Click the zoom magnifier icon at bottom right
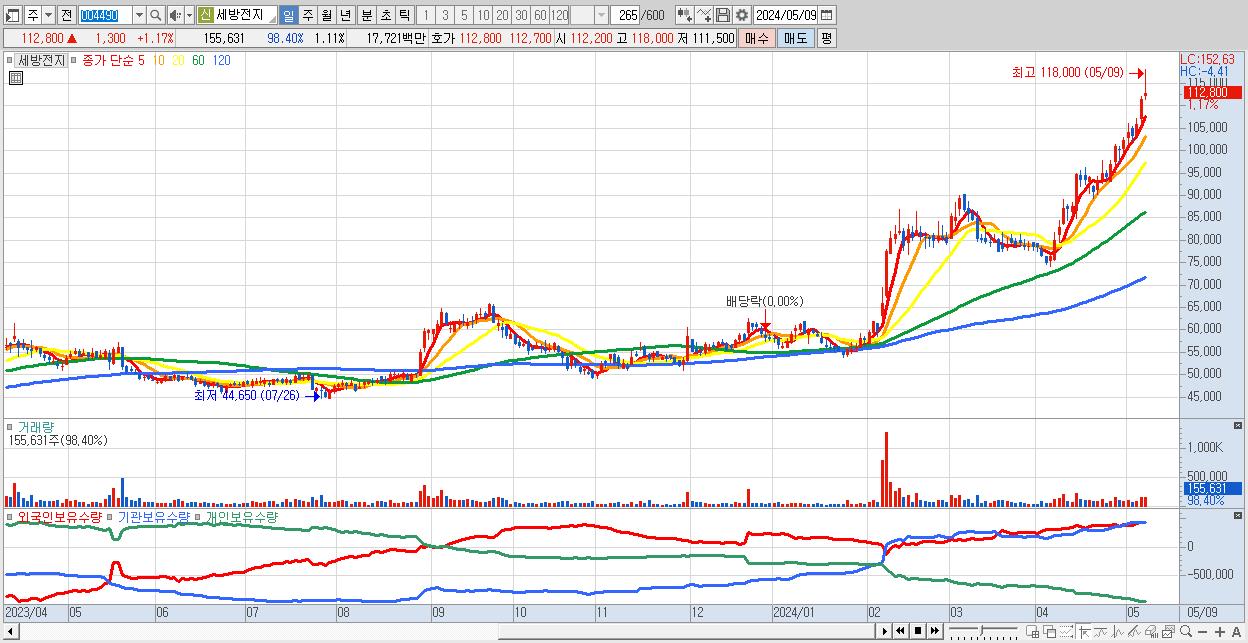This screenshot has width=1248, height=643. [x=1185, y=631]
